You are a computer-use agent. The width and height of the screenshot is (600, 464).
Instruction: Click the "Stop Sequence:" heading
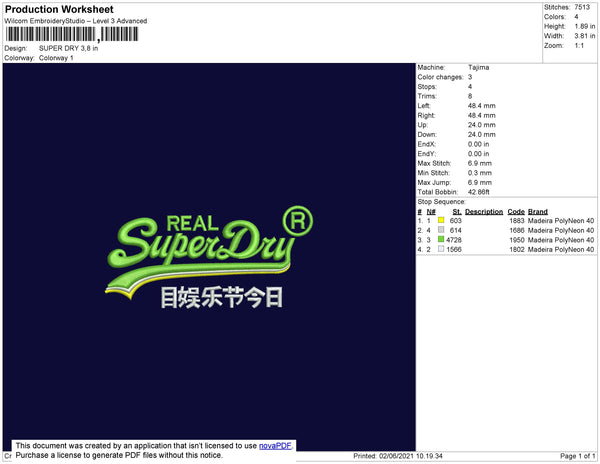pyautogui.click(x=441, y=202)
